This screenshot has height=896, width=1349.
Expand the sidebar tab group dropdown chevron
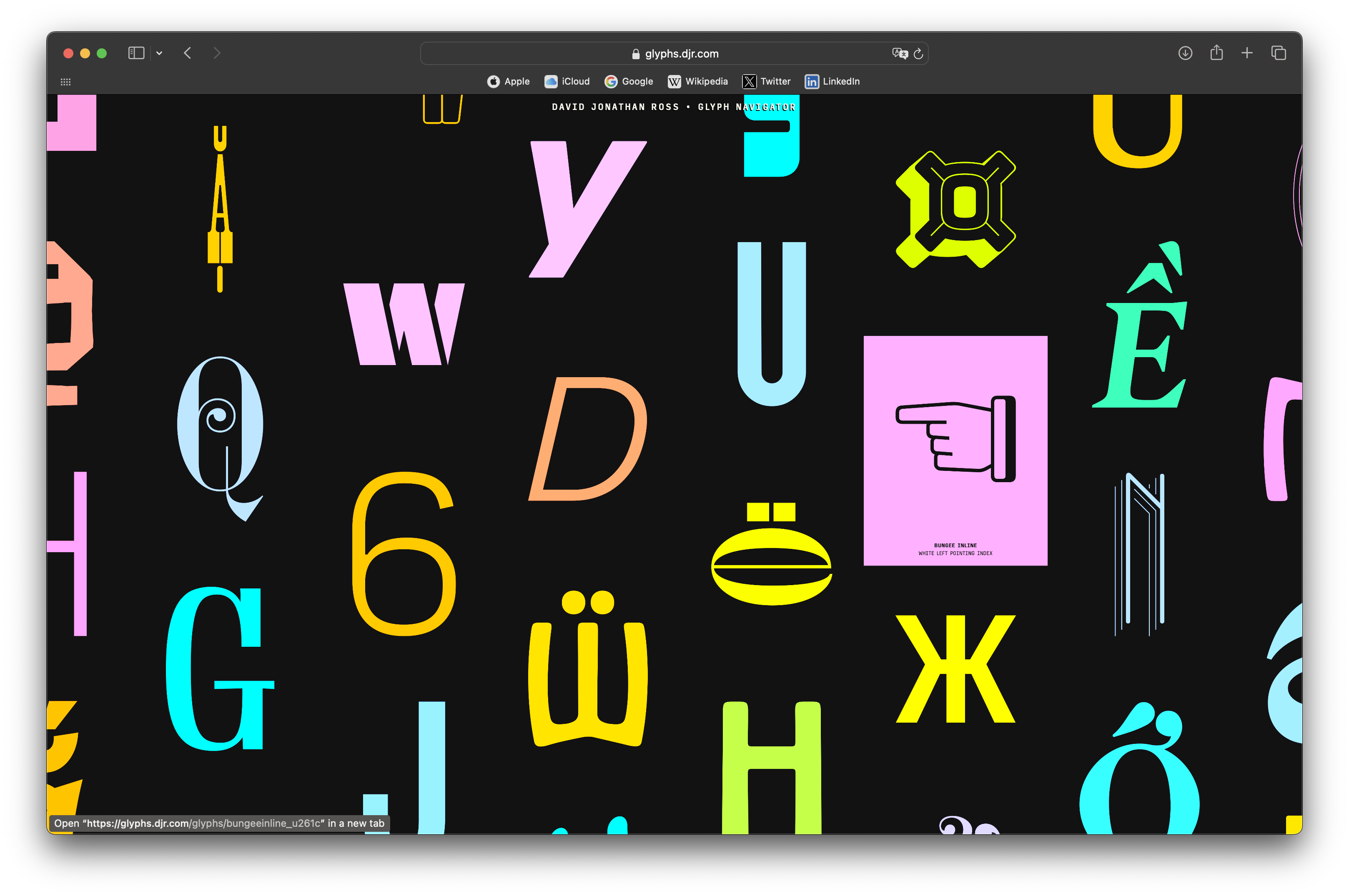(160, 53)
